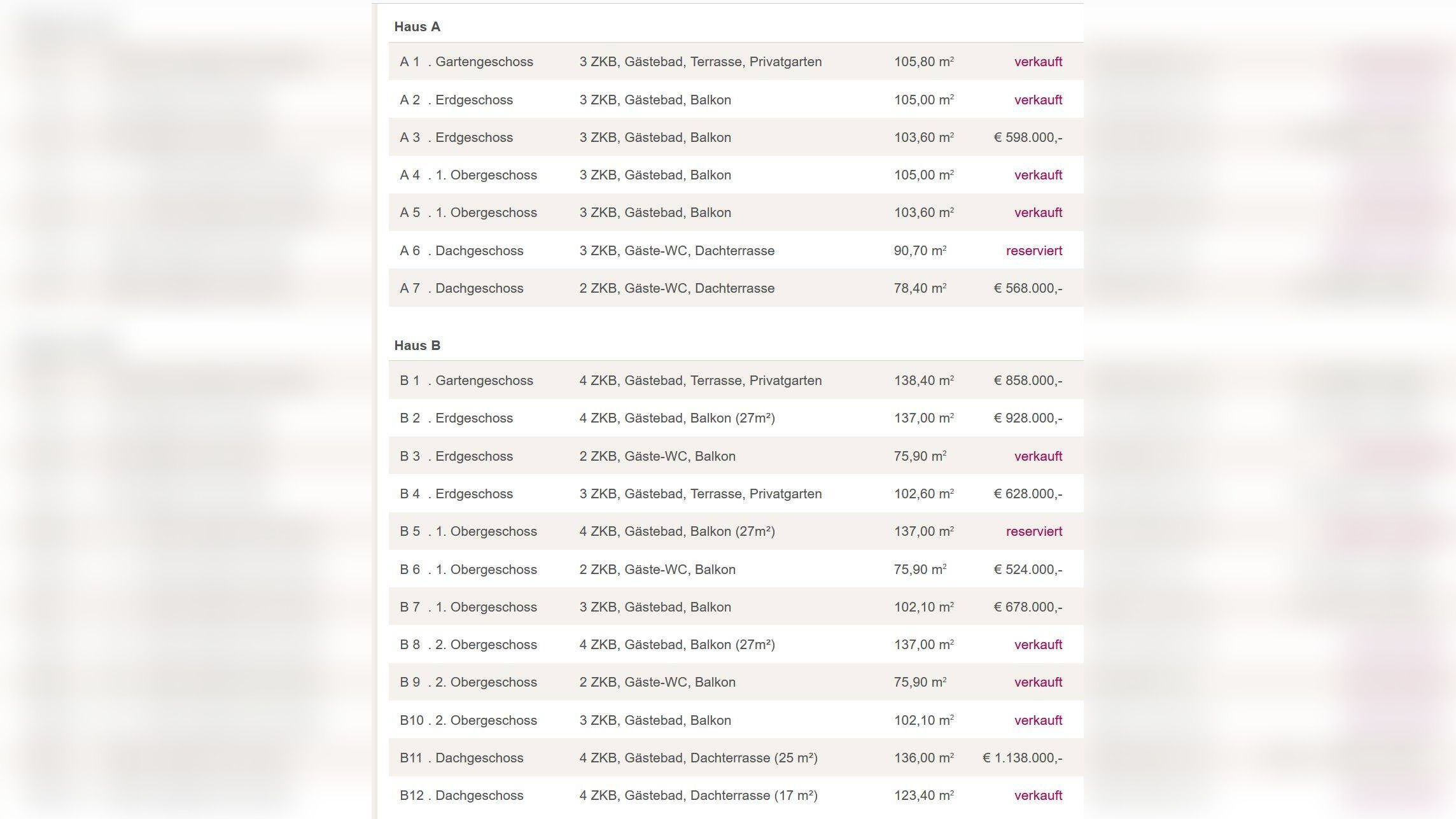Click the € 598.000,- price for A 3
1456x819 pixels.
1028,137
